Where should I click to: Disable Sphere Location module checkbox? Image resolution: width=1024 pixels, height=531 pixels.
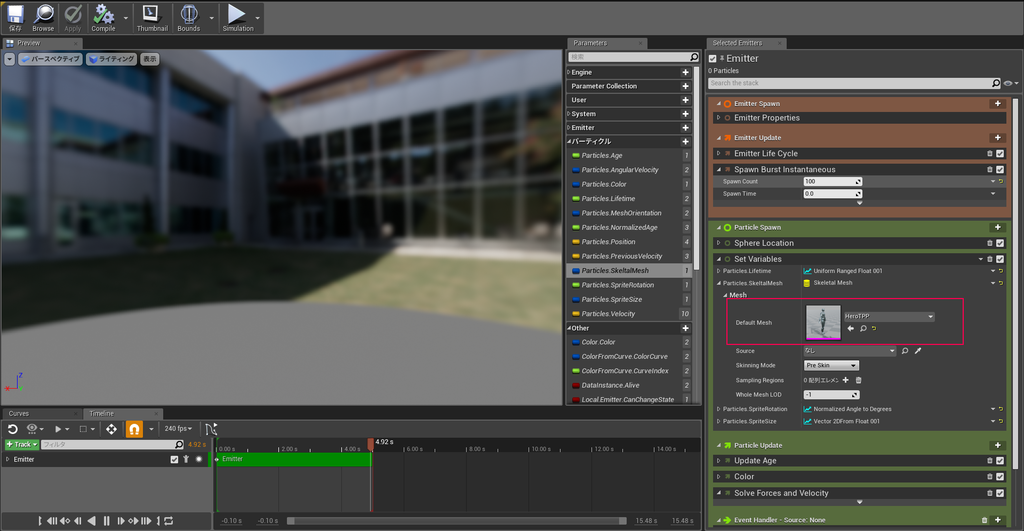coord(1000,243)
